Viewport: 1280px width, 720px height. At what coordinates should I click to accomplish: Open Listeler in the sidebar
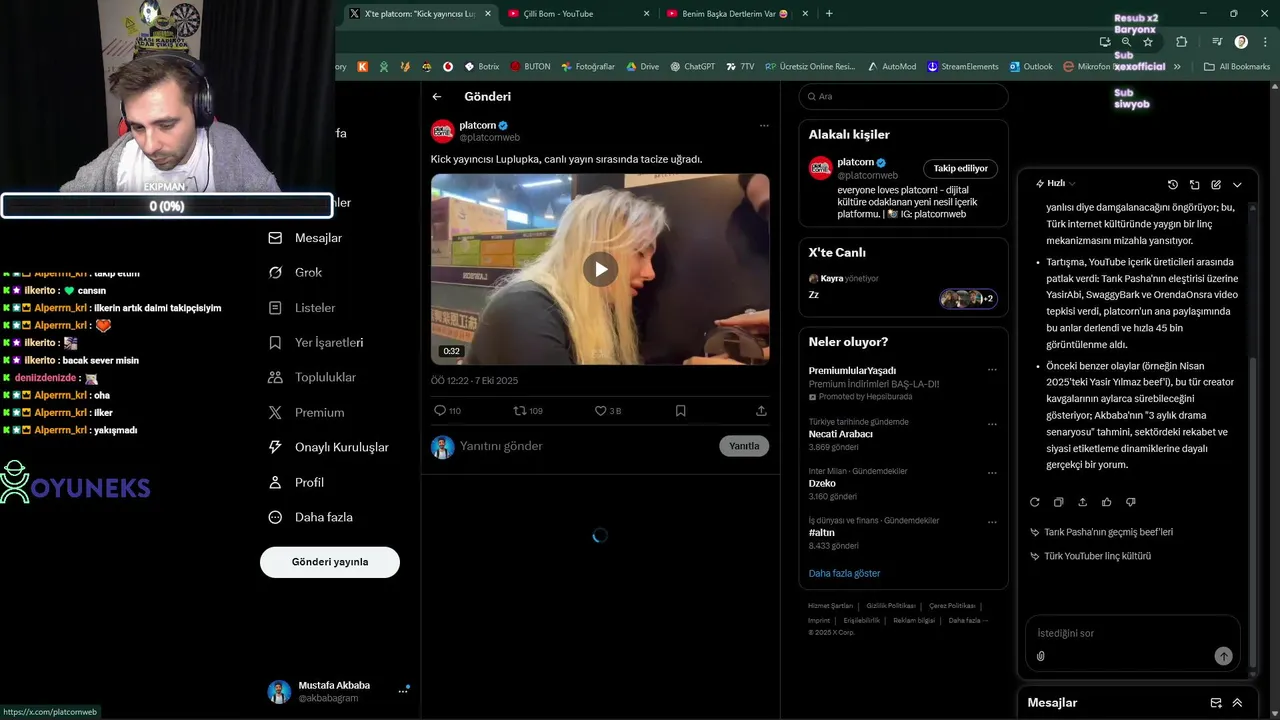click(303, 308)
